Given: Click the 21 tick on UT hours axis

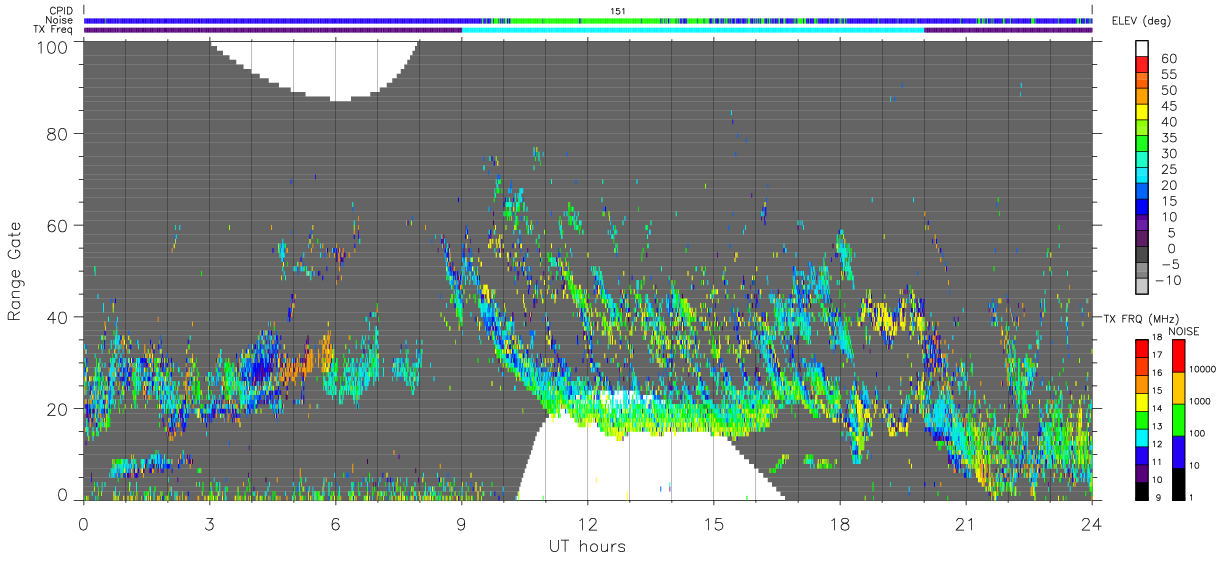Looking at the screenshot, I should tap(965, 524).
